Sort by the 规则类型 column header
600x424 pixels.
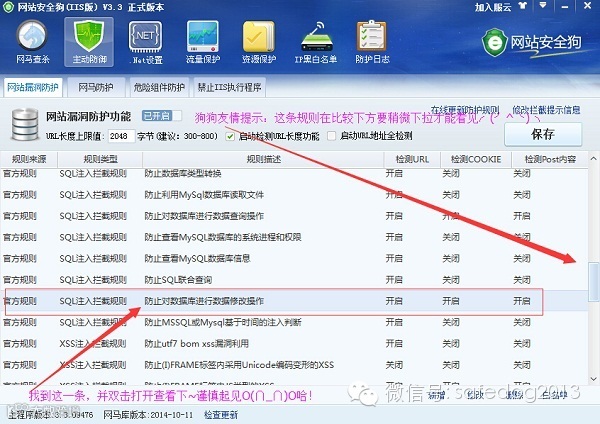pos(100,159)
